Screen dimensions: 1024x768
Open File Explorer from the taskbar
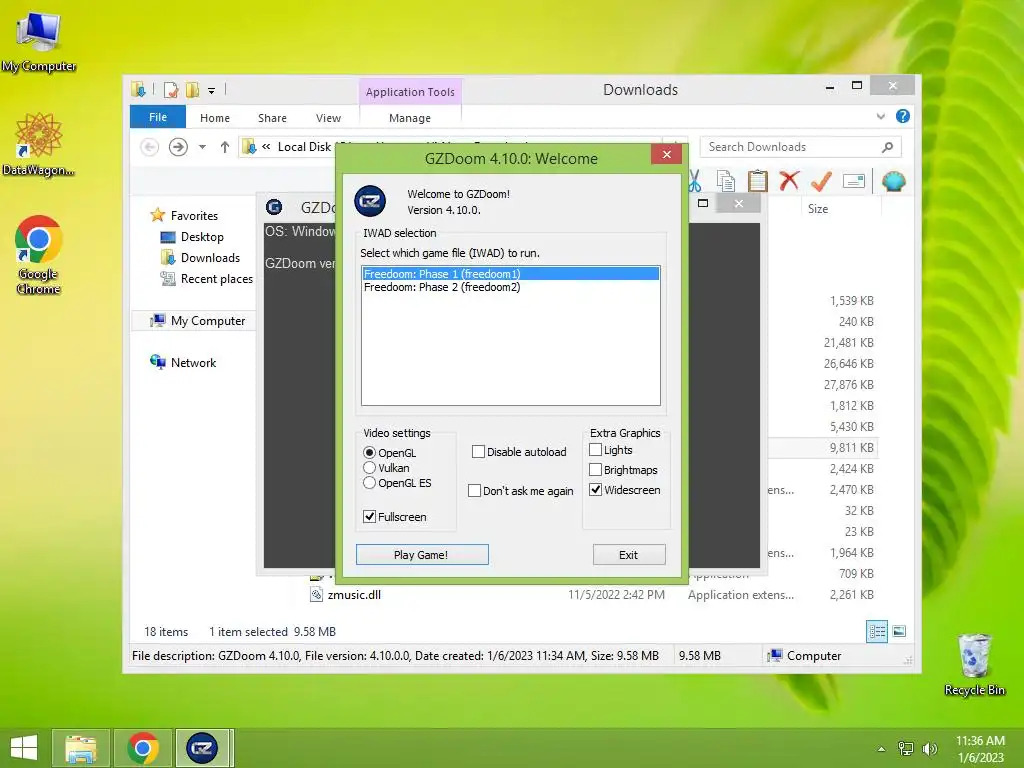pyautogui.click(x=81, y=748)
